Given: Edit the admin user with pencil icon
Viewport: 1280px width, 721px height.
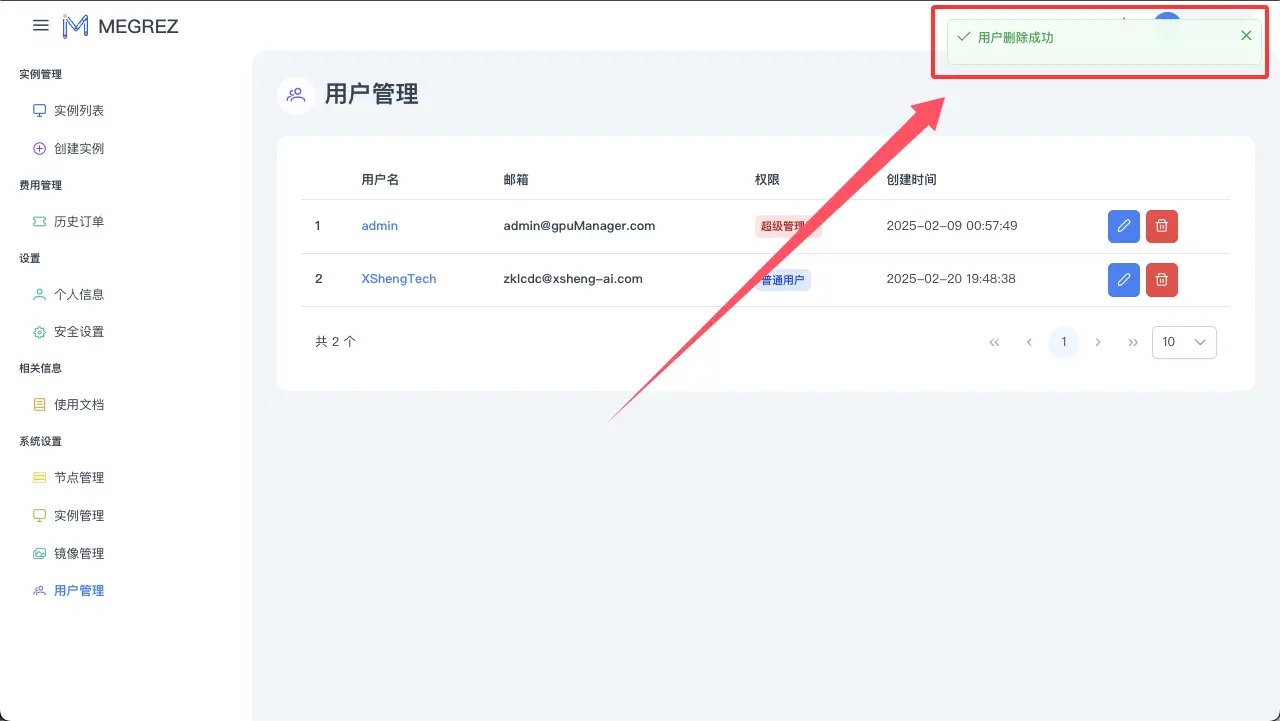Looking at the screenshot, I should coord(1123,226).
